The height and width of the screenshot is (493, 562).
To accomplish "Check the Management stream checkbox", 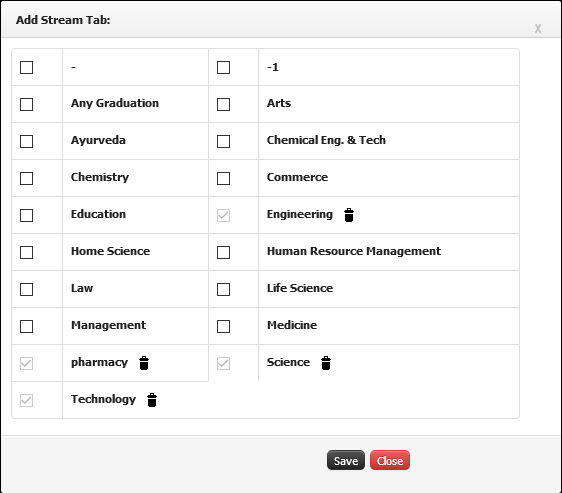I will point(27,326).
